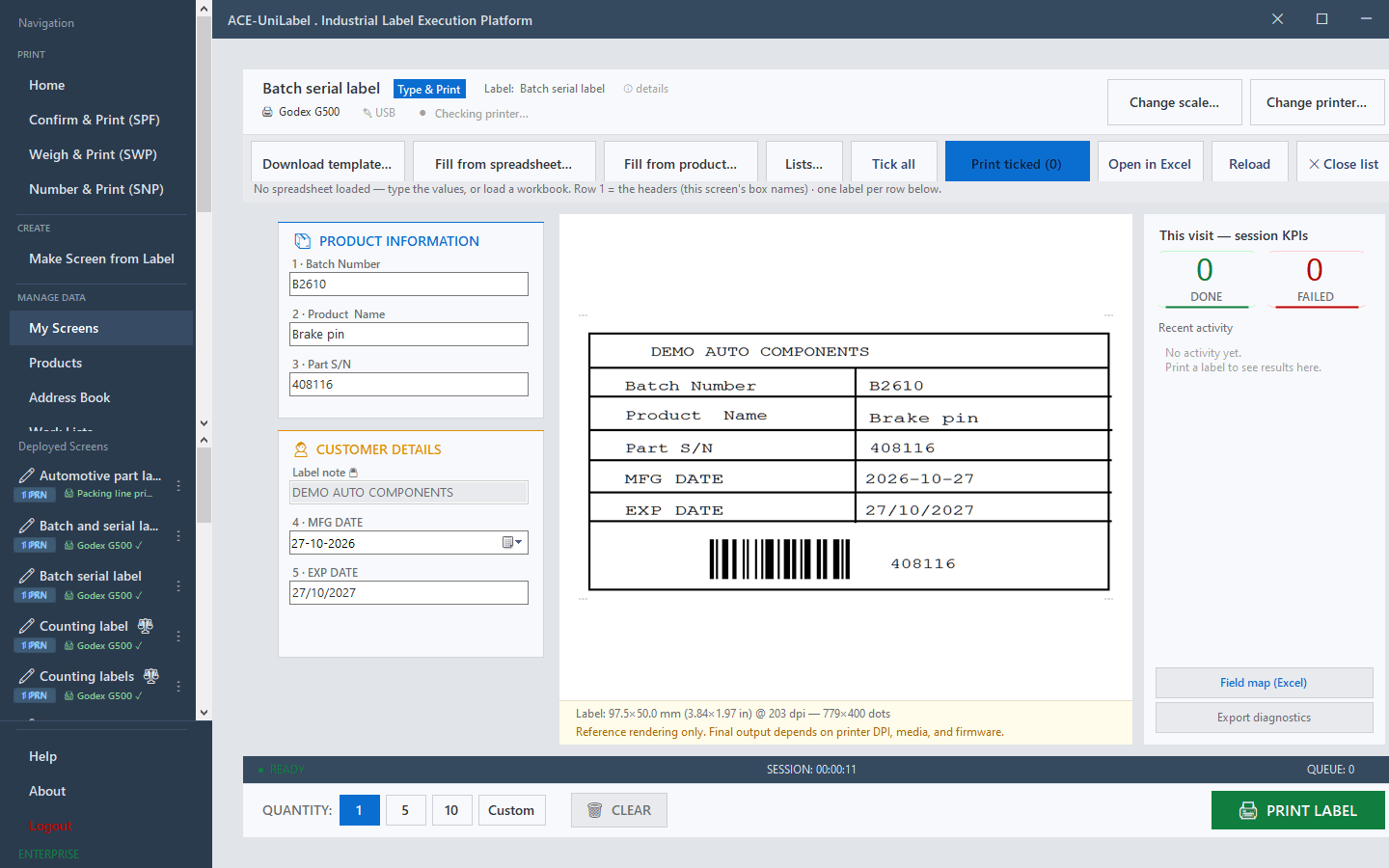Screen dimensions: 1389x868
Task: Click the Tick all button
Action: coord(893,164)
